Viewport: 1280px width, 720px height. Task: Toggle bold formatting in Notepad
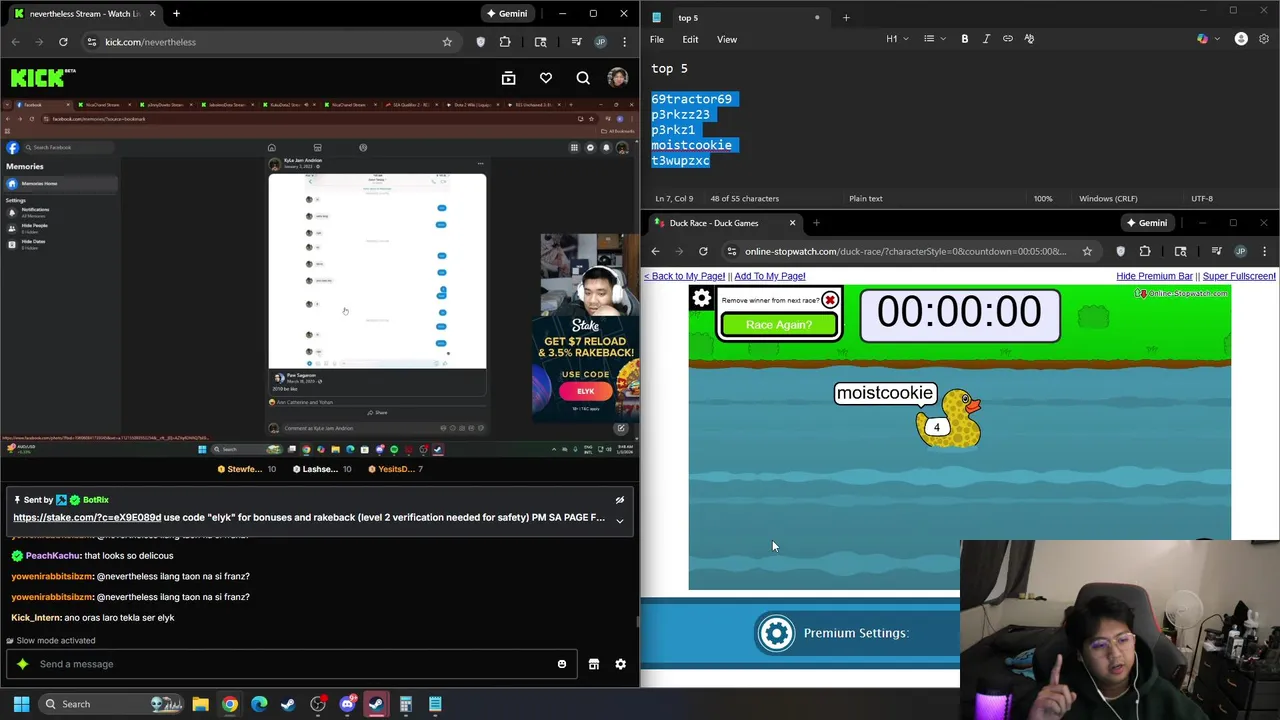pos(965,39)
